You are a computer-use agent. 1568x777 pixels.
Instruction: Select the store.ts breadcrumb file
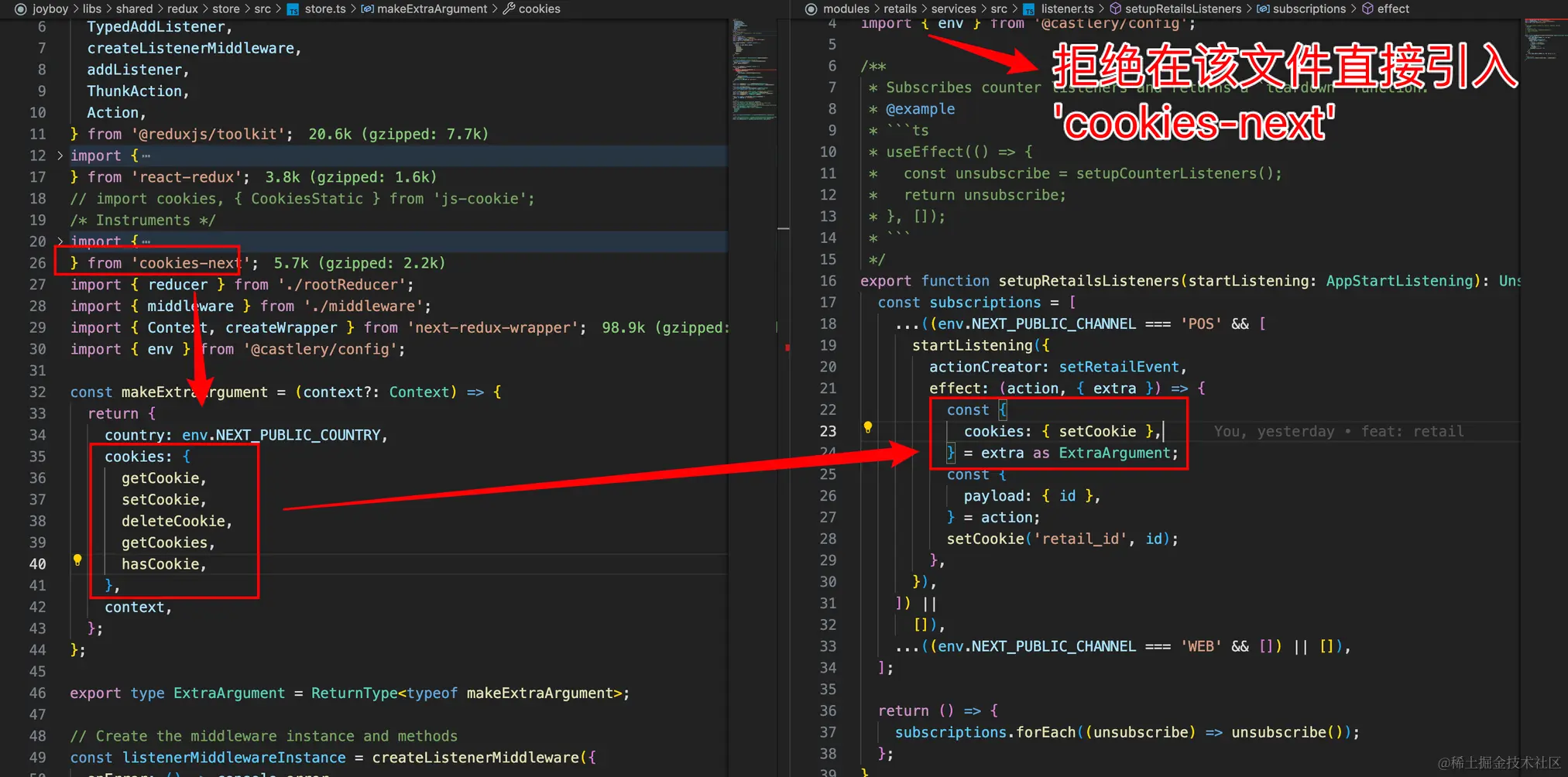325,9
